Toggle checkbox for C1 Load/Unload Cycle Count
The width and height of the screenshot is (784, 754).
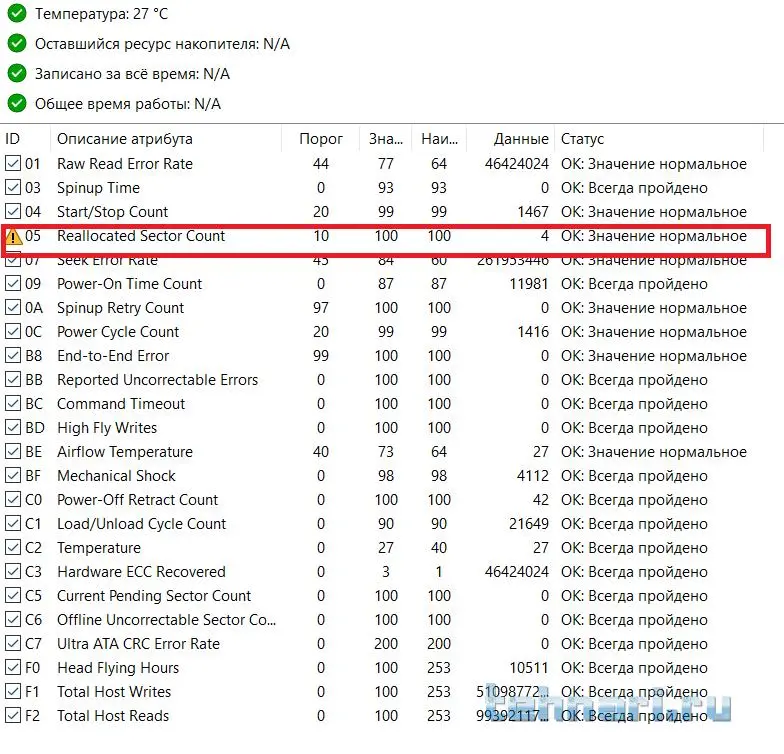click(x=12, y=524)
